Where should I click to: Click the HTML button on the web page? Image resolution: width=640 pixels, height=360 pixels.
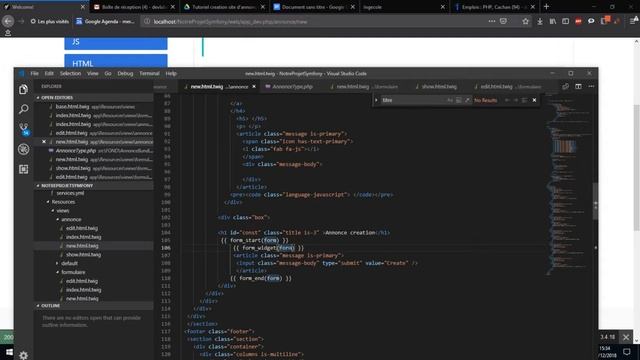click(x=116, y=61)
